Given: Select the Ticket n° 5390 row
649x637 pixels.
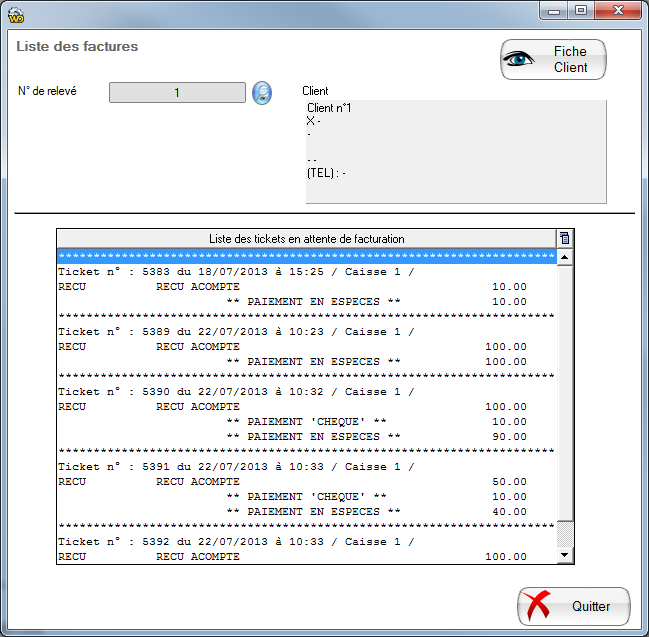Looking at the screenshot, I should coord(236,392).
